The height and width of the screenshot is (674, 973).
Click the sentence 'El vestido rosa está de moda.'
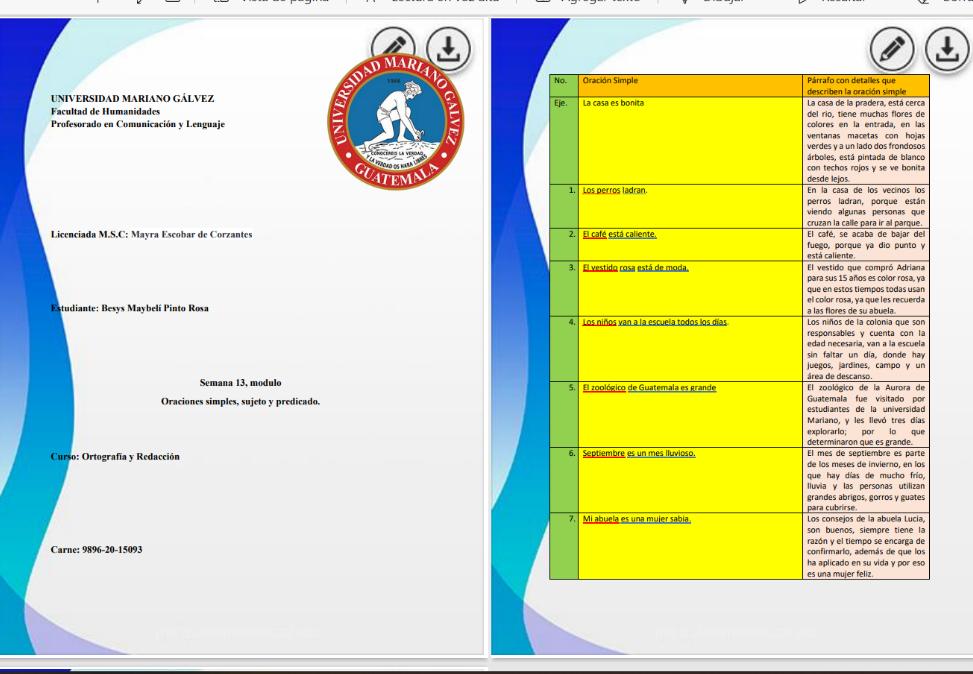635,267
